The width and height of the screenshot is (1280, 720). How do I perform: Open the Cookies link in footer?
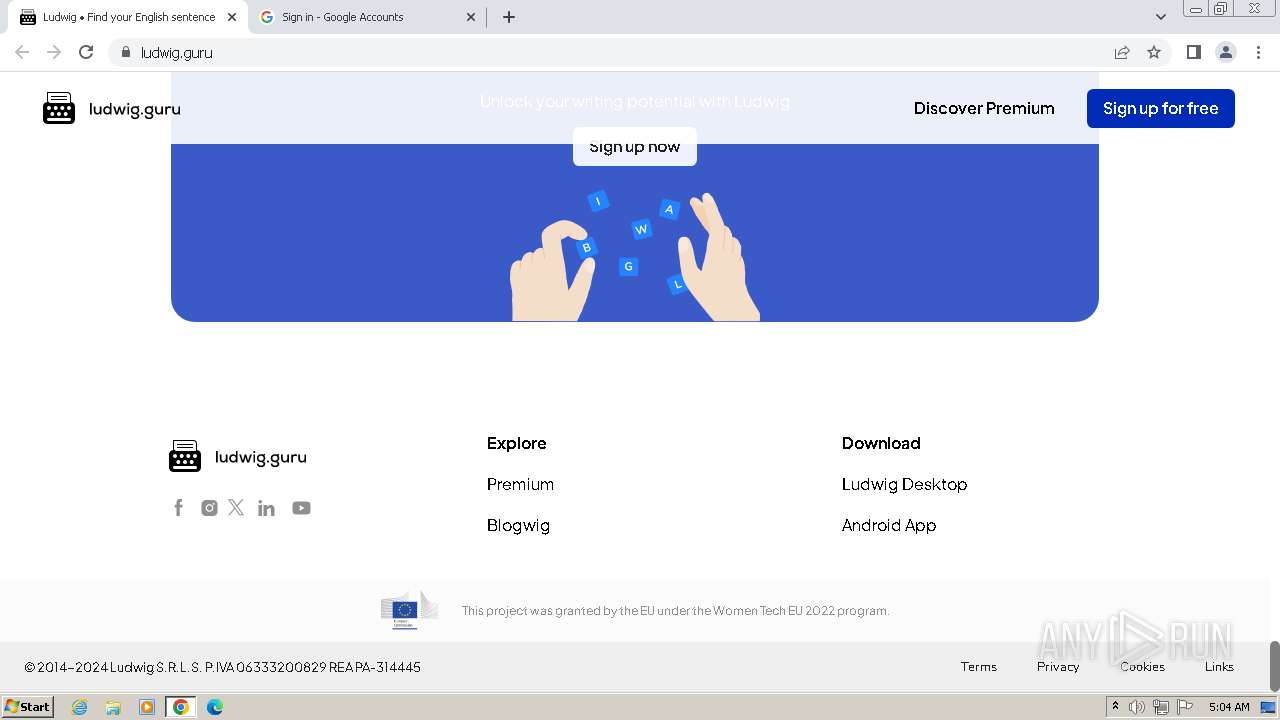[1142, 667]
